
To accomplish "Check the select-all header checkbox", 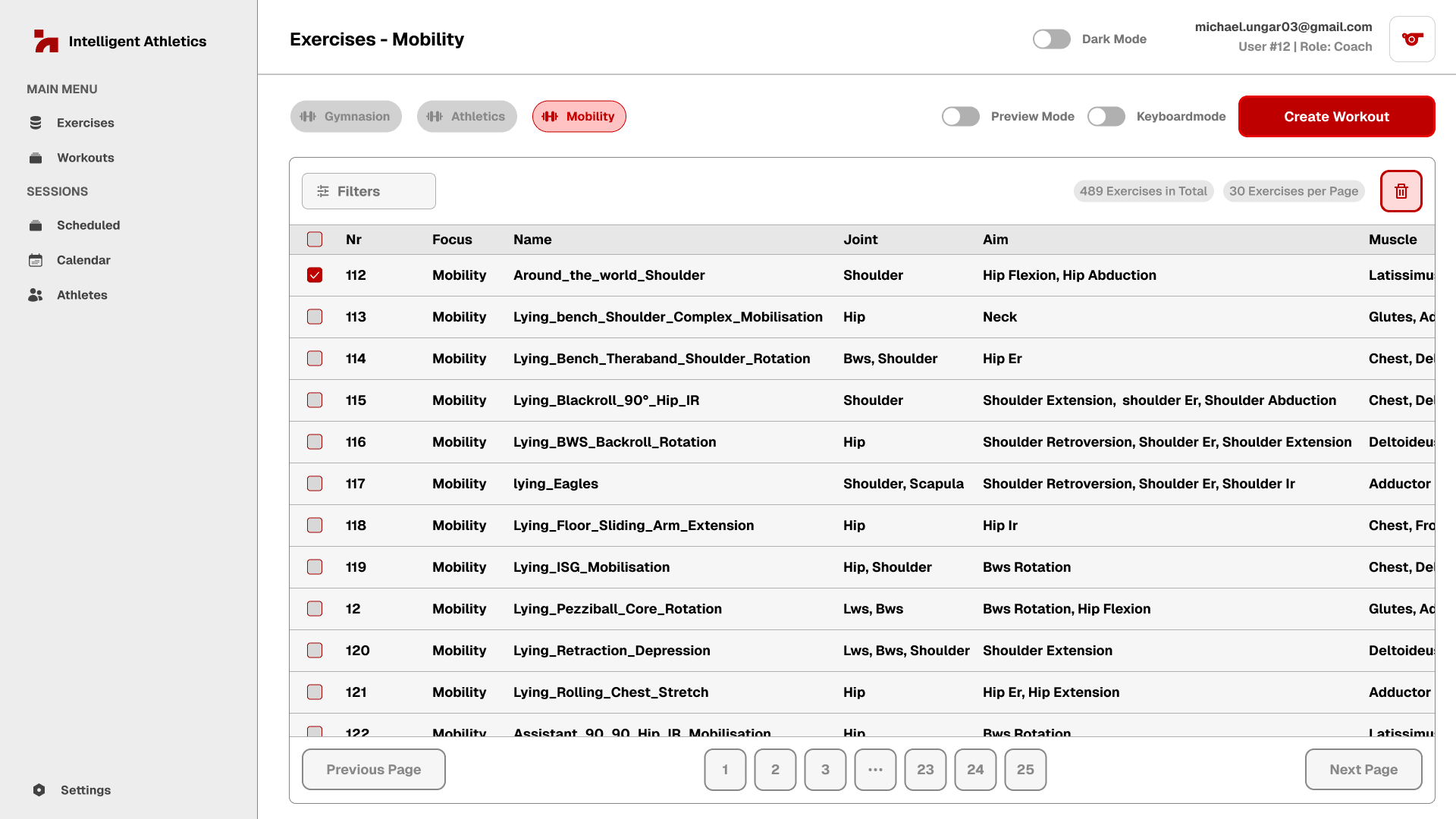I will 315,240.
